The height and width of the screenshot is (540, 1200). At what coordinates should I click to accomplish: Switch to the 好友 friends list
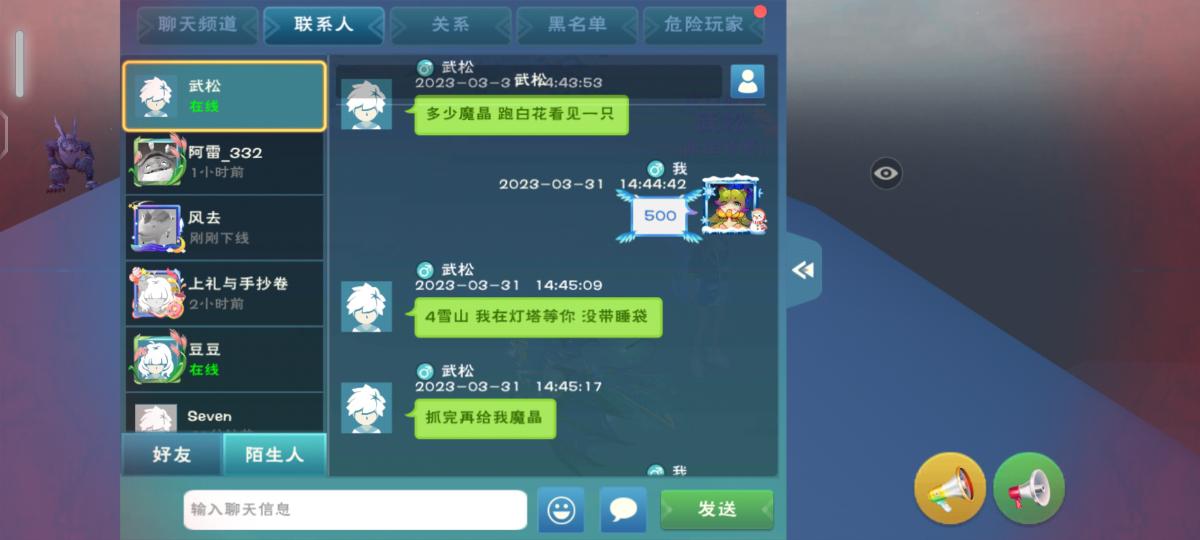(171, 454)
